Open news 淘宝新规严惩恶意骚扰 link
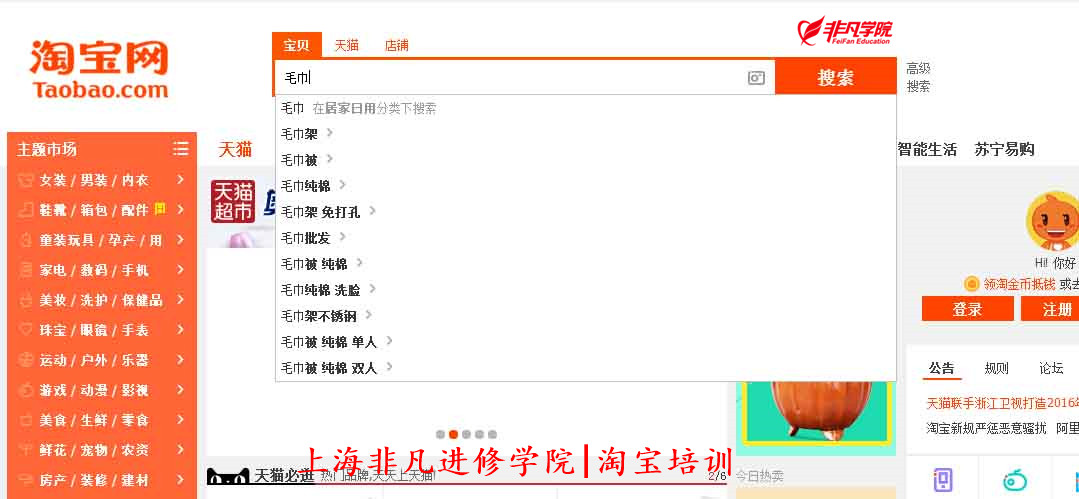 click(x=986, y=428)
